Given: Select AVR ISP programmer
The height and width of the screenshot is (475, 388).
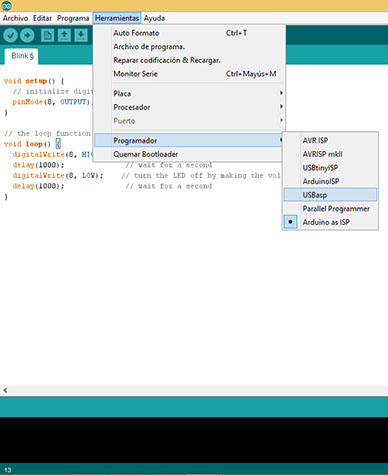Looking at the screenshot, I should pos(330,140).
